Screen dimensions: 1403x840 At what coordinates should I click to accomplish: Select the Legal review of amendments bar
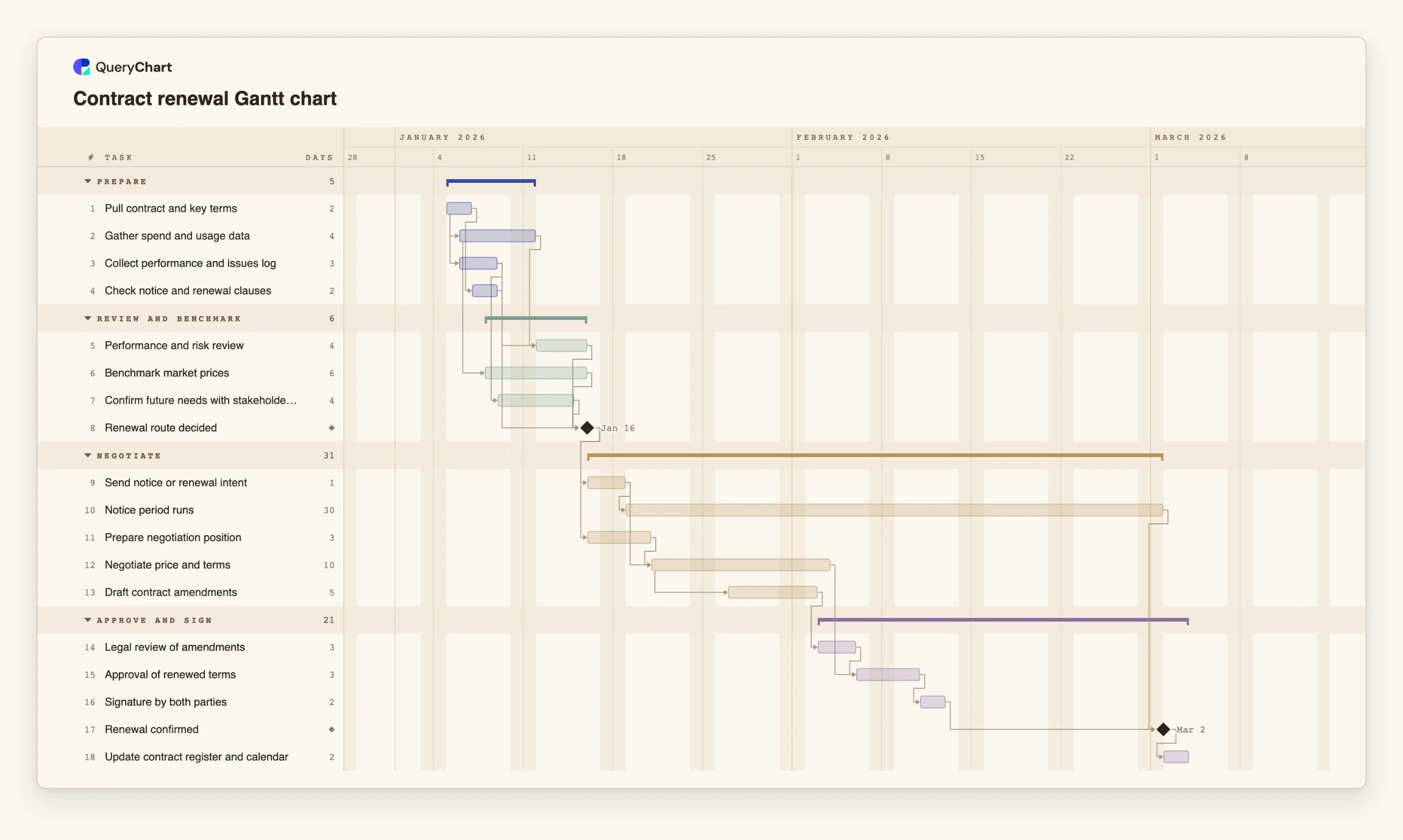click(837, 647)
